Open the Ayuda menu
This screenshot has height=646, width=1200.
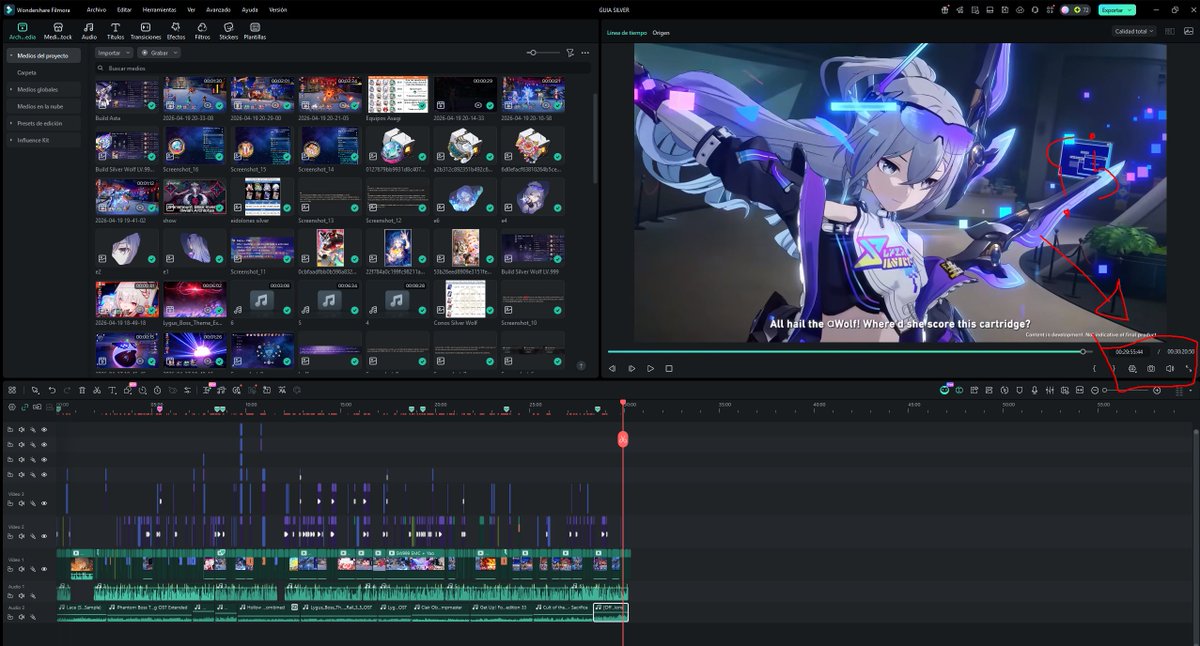[249, 9]
